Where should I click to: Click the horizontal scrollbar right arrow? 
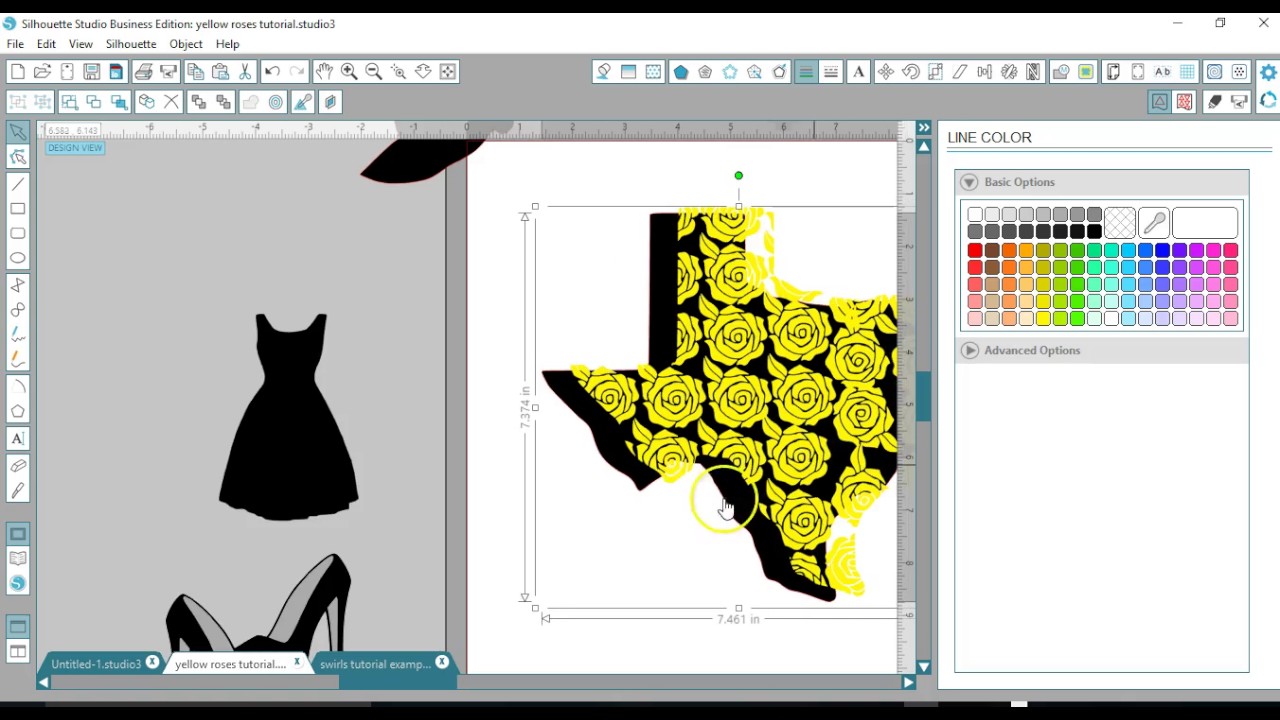pos(908,682)
